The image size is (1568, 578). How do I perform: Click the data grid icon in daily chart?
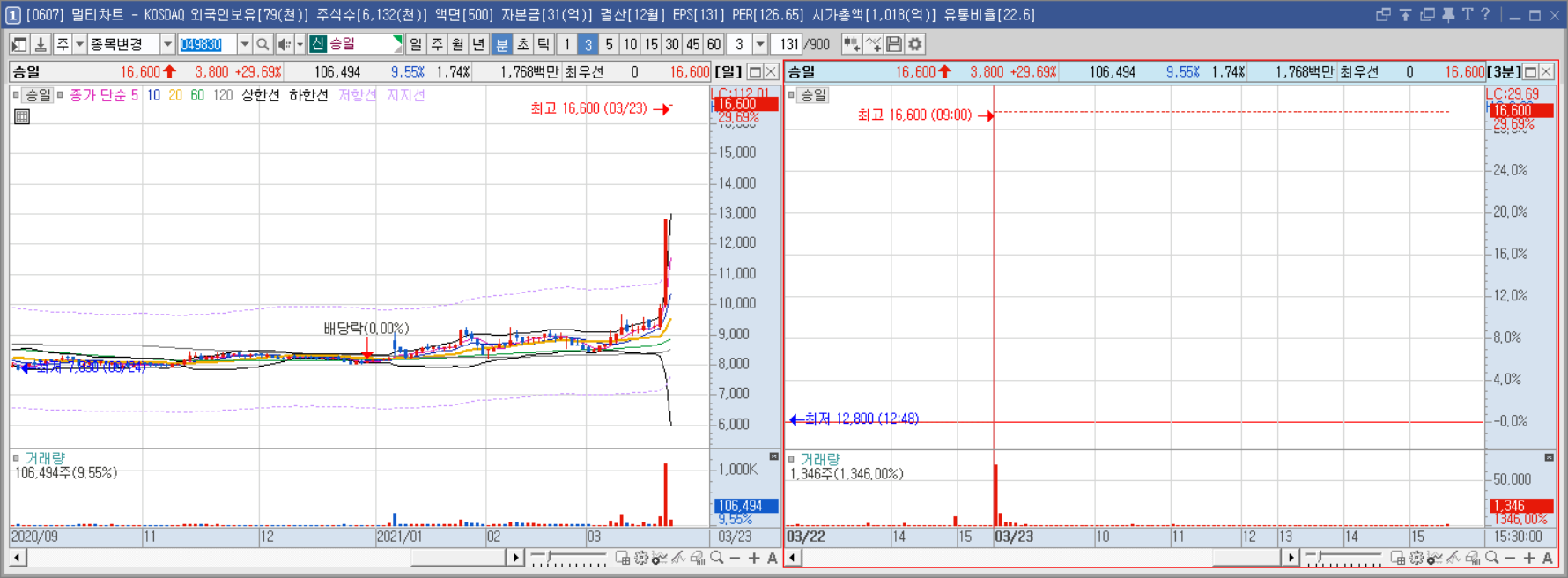coord(22,116)
